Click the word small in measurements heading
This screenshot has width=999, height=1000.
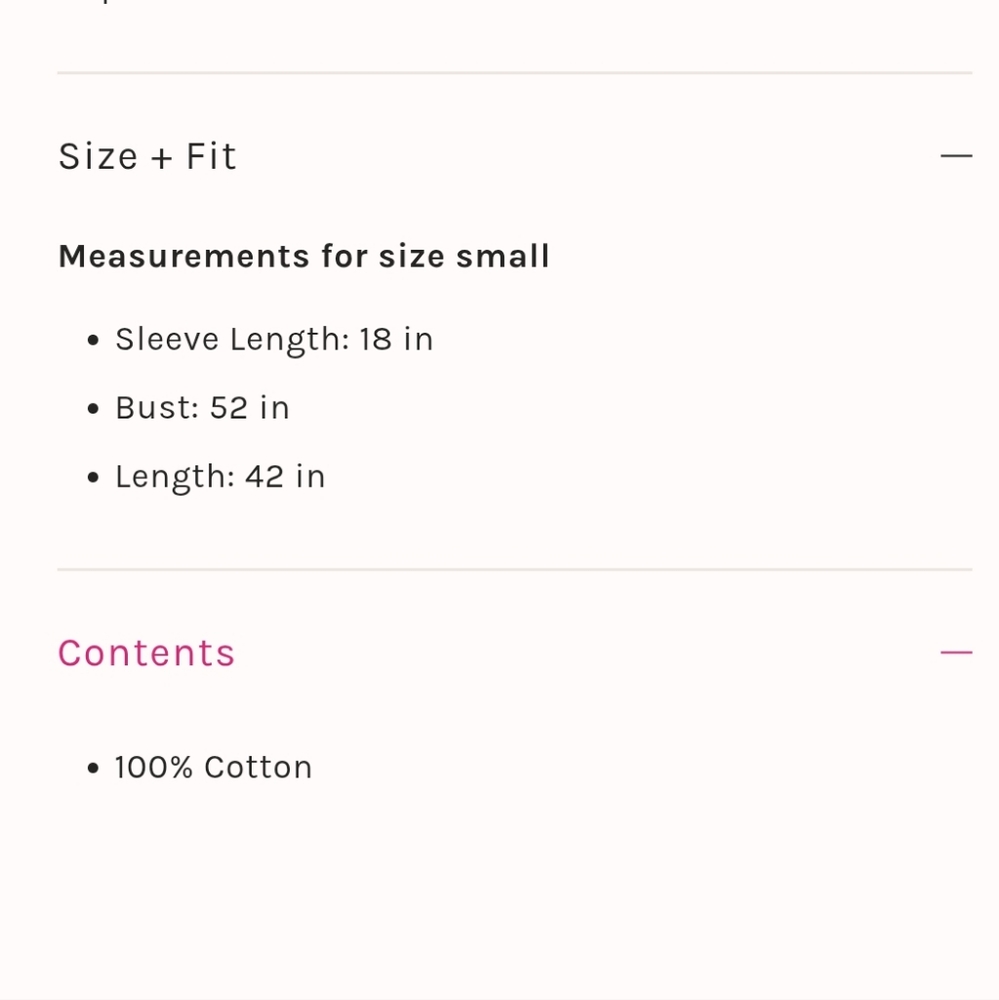click(x=503, y=256)
